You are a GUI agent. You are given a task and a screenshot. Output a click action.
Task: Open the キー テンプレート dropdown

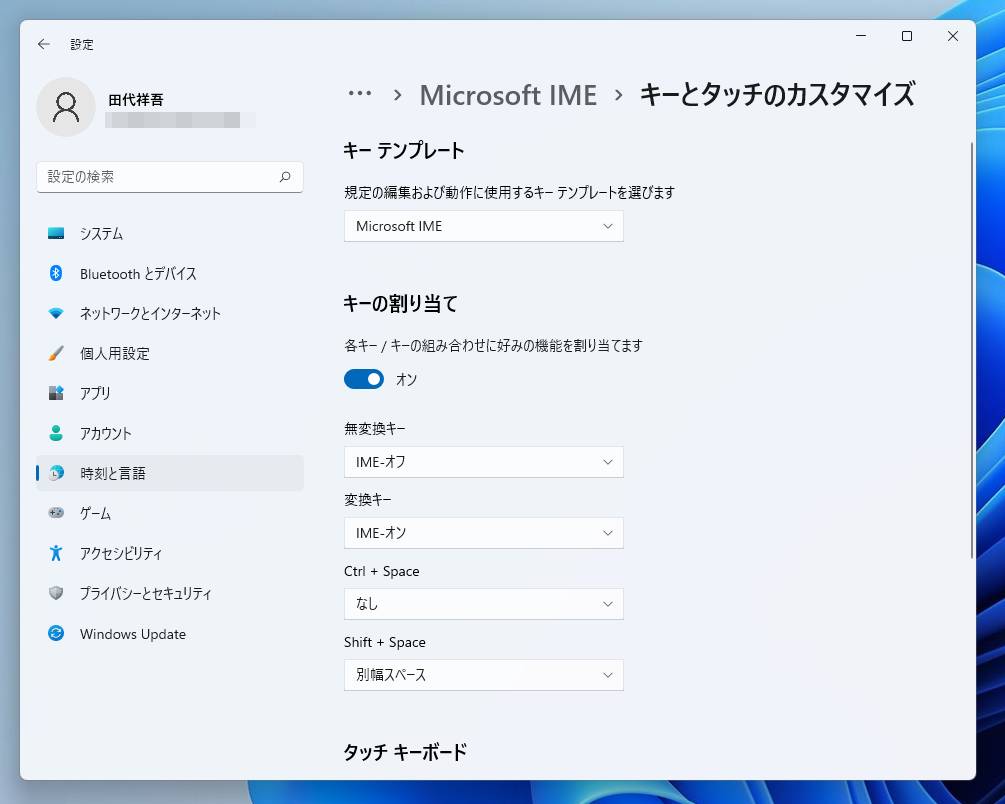[x=483, y=226]
